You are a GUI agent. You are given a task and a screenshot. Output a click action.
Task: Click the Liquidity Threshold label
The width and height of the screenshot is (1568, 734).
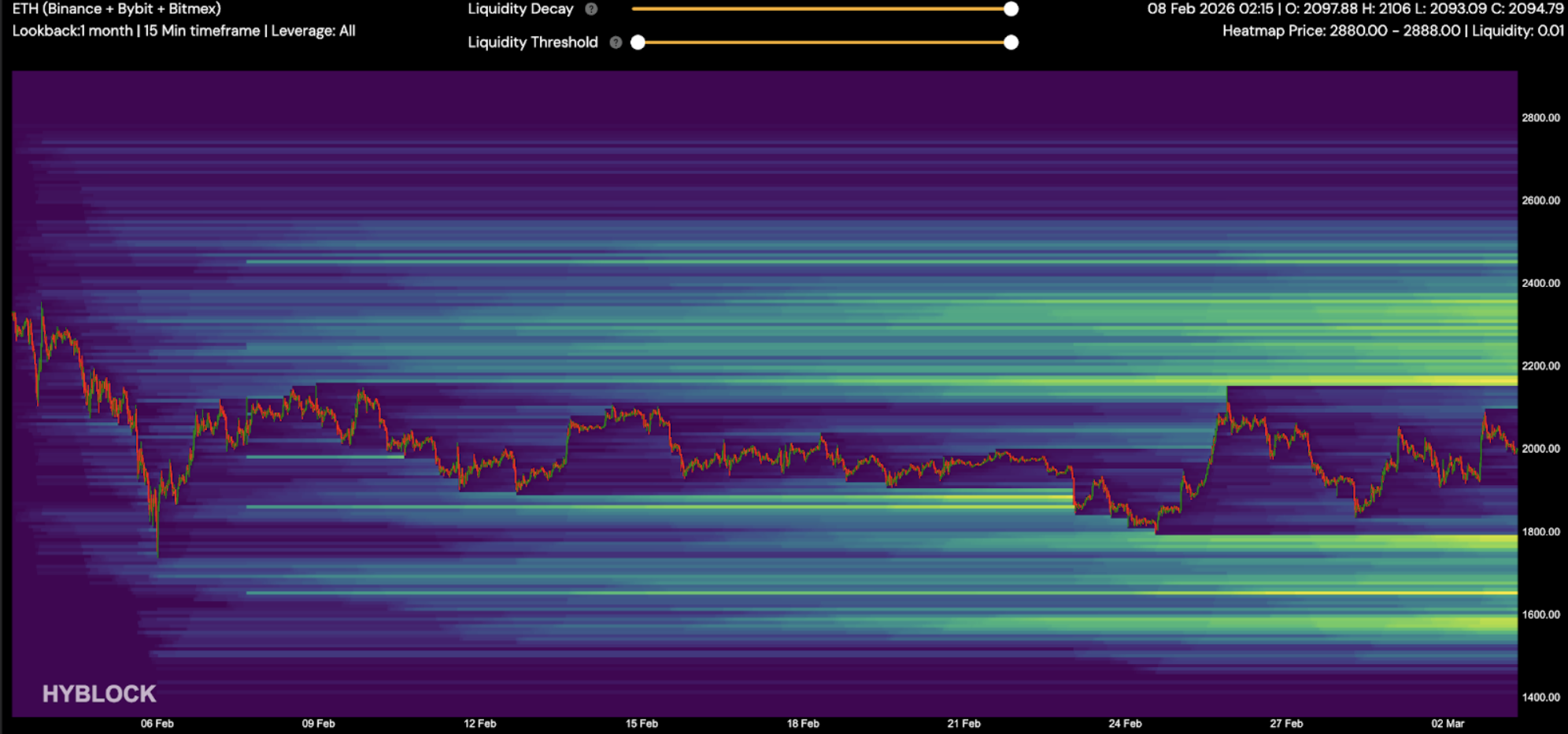pyautogui.click(x=533, y=43)
